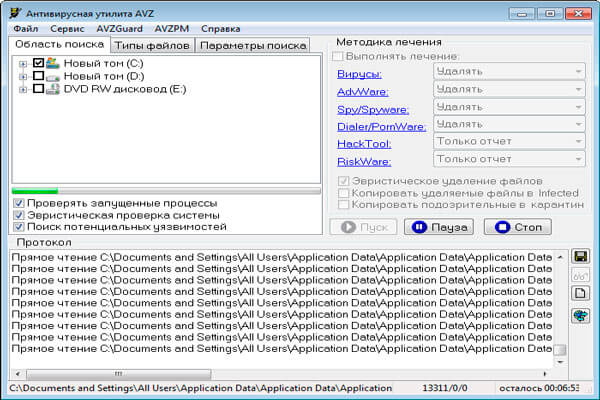Check the Новый том (C:) drive checkbox

[x=38, y=62]
